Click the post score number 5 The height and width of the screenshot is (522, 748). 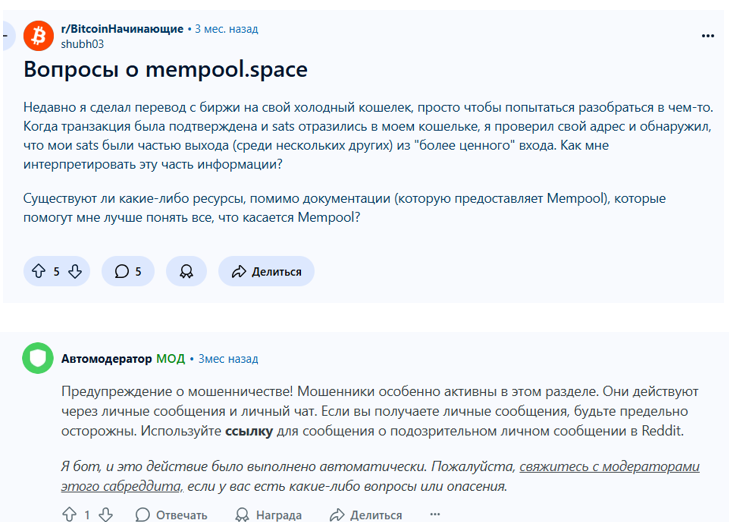point(56,272)
